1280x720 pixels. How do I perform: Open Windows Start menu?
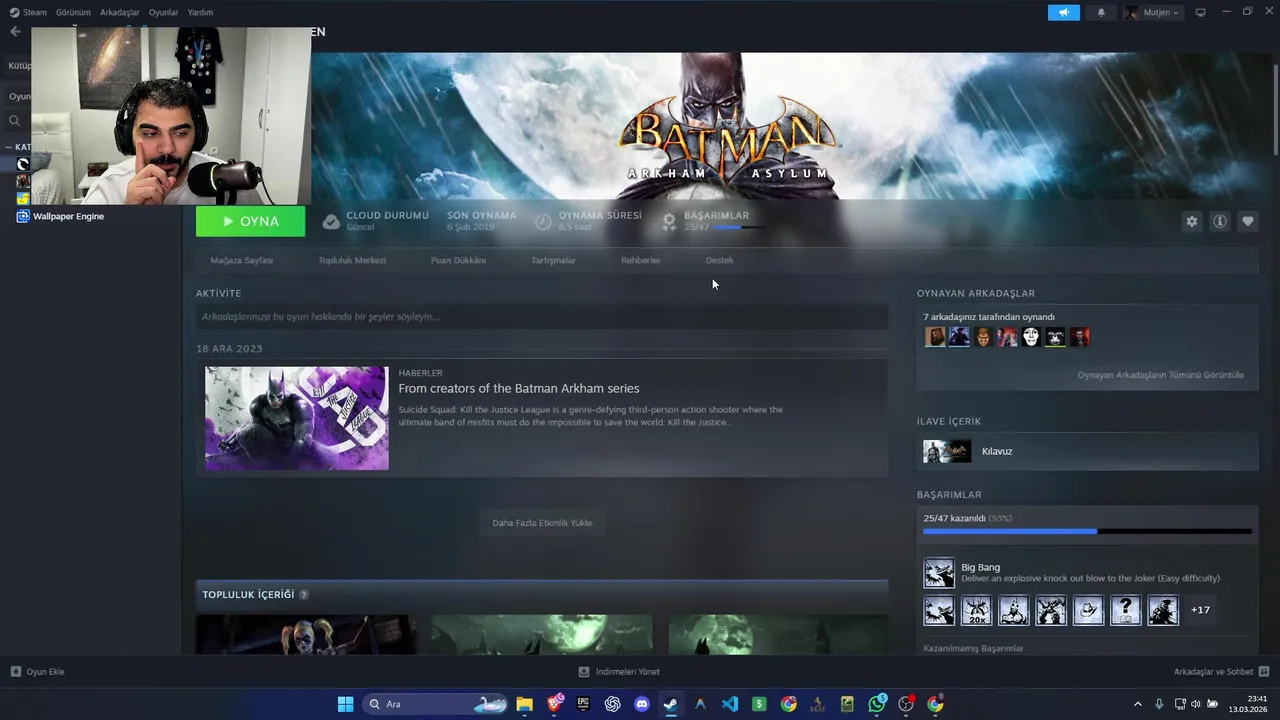click(345, 704)
